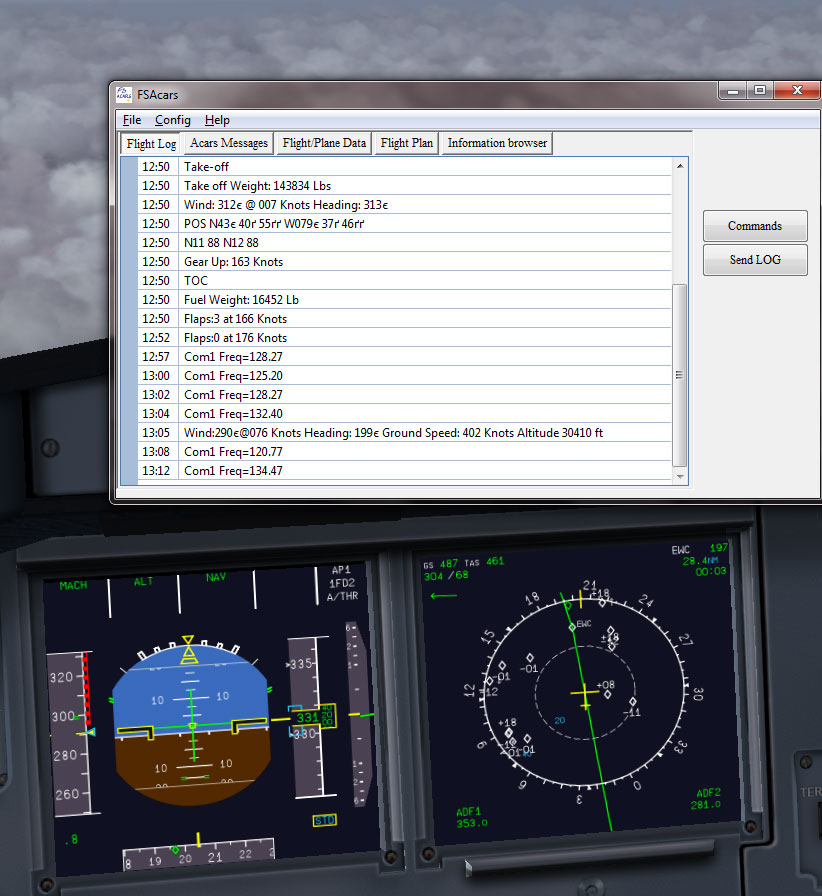
Task: Select the Fuel Weight: 16452 Lb row
Action: pyautogui.click(x=404, y=299)
